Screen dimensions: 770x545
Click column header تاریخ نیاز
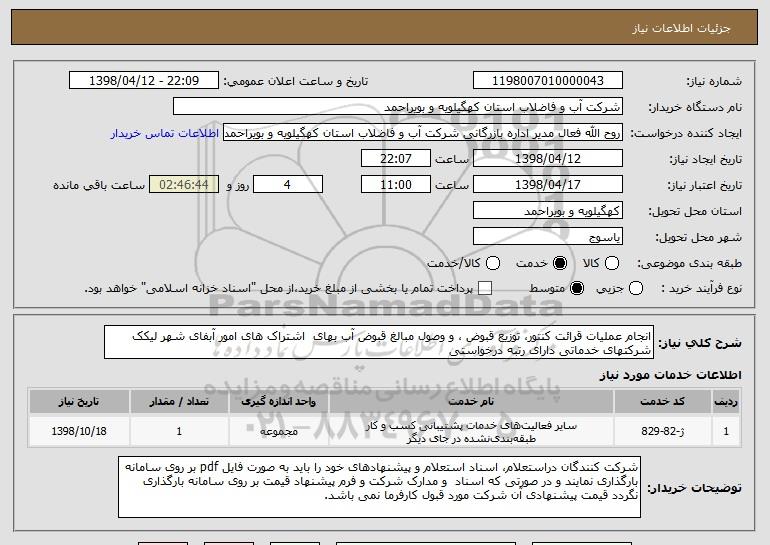pyautogui.click(x=79, y=402)
